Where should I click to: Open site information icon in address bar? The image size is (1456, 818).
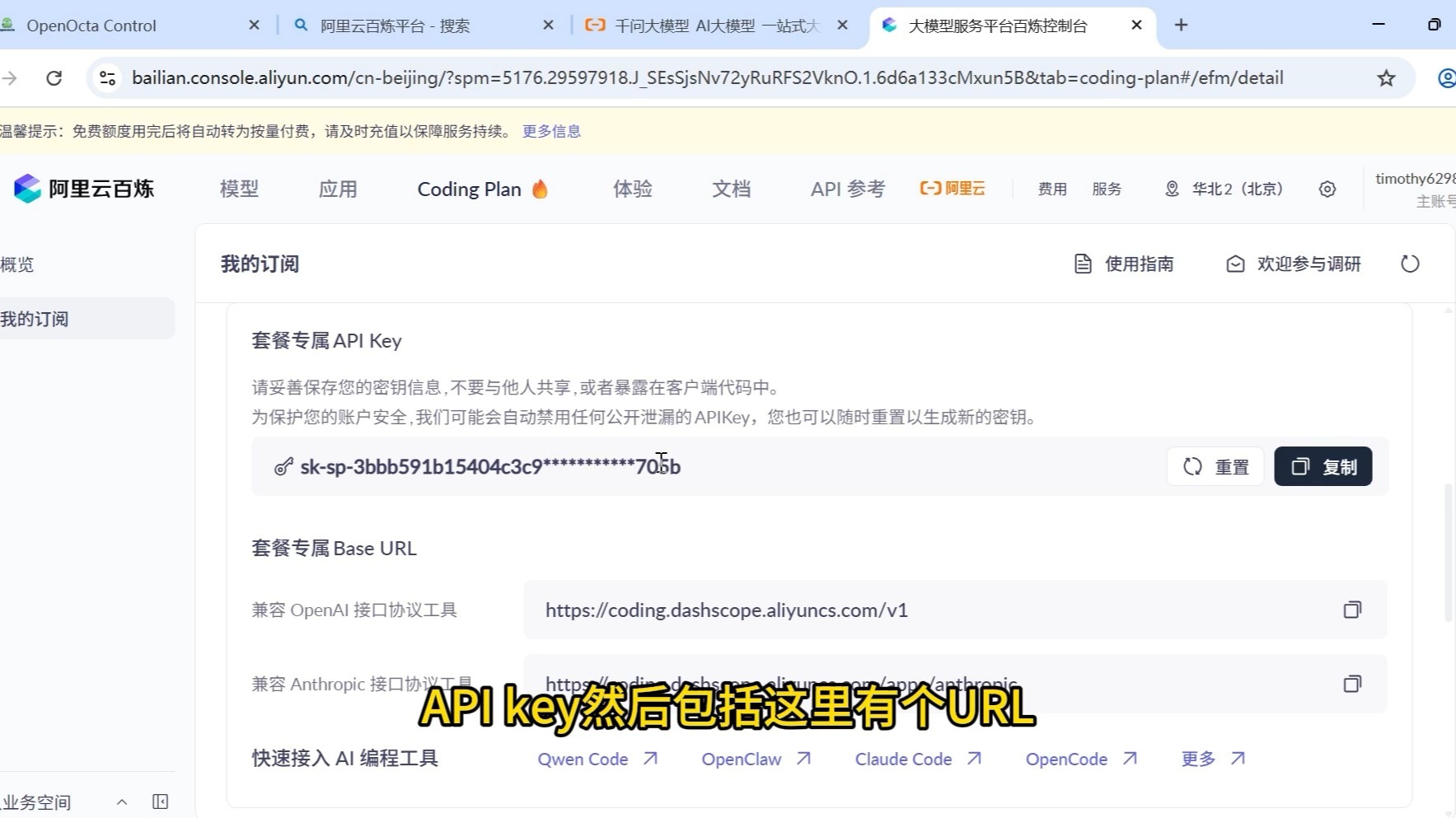point(107,78)
